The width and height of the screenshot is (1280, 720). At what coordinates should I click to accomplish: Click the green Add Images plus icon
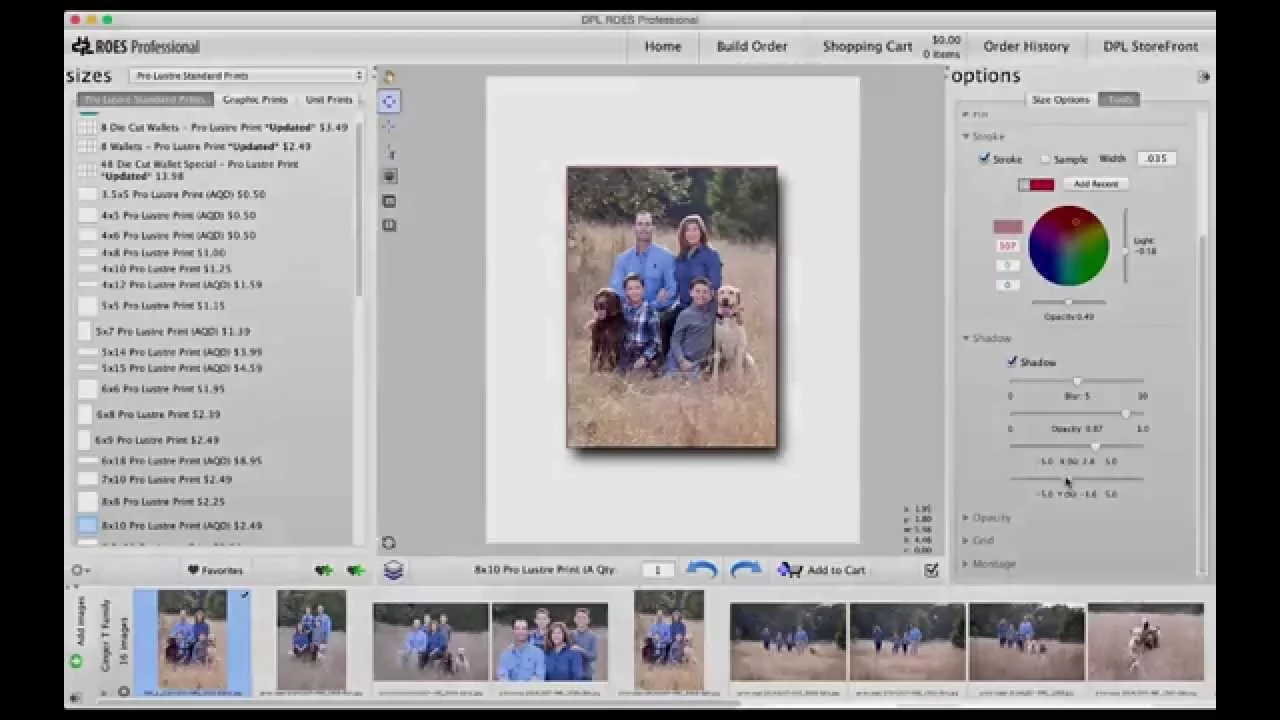[x=76, y=661]
